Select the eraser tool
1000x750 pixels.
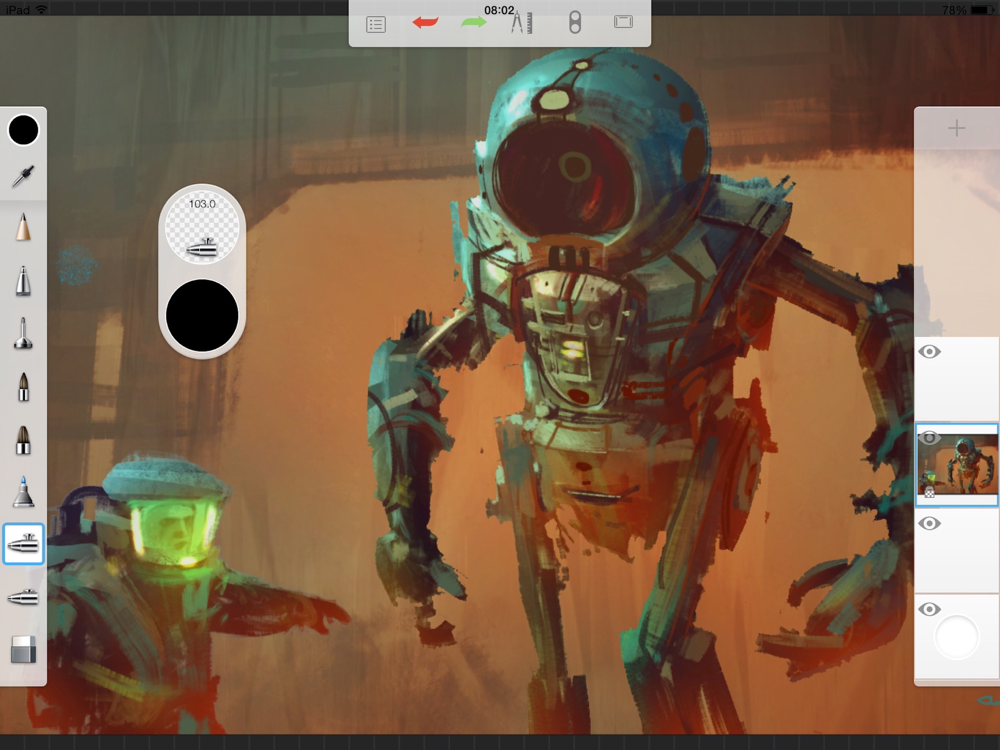click(24, 649)
